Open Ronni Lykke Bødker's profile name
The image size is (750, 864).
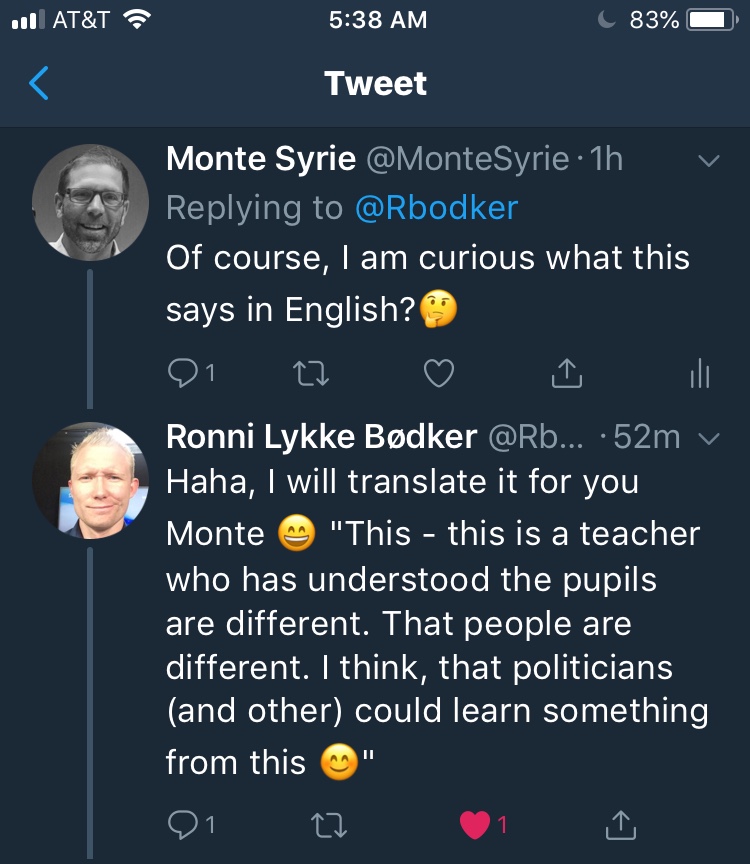click(321, 437)
